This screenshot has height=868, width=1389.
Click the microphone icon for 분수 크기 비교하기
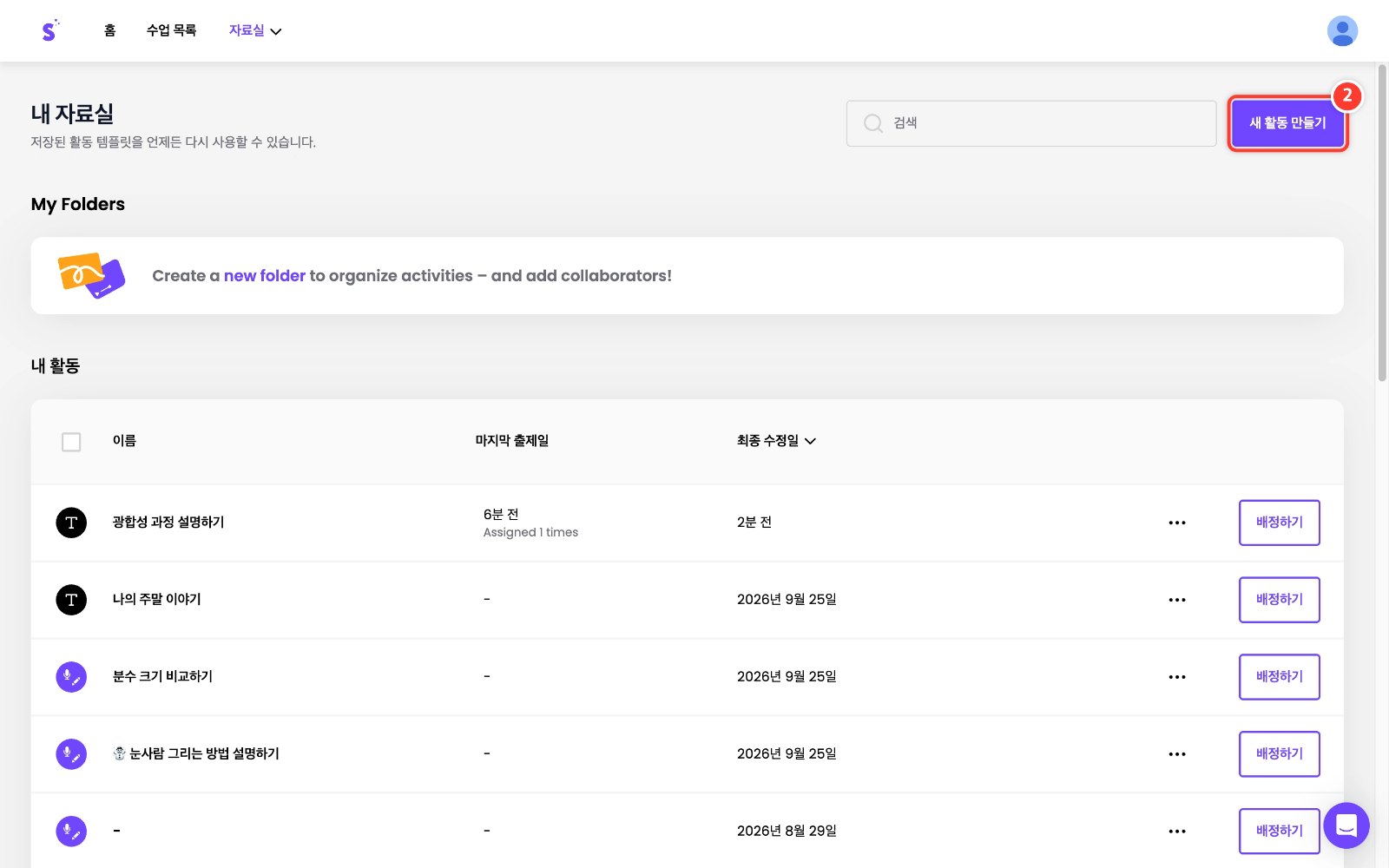pos(71,677)
